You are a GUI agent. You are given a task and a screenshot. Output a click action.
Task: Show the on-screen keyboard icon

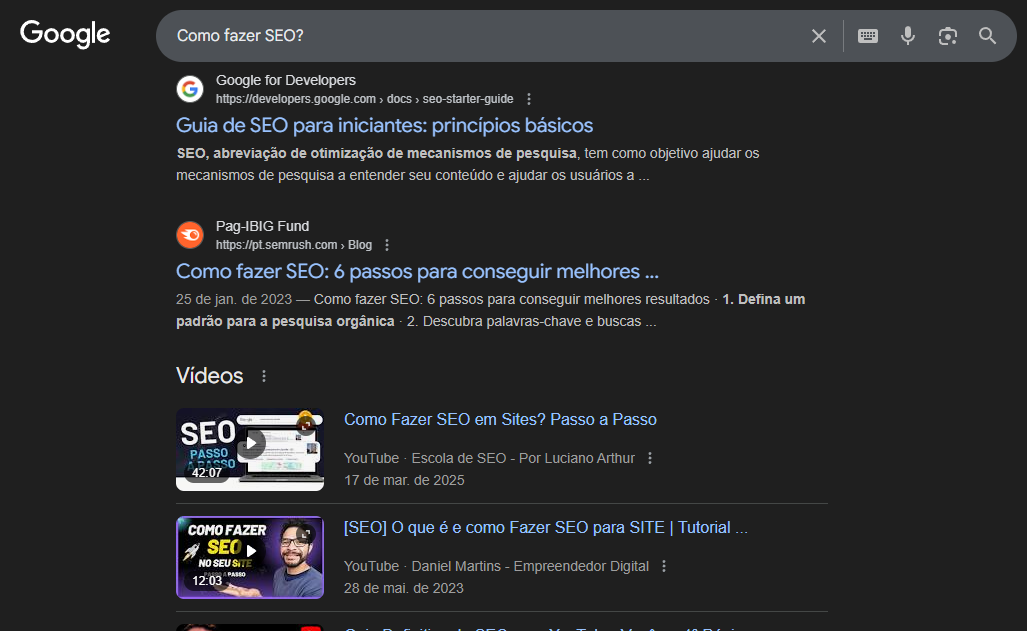pos(867,35)
